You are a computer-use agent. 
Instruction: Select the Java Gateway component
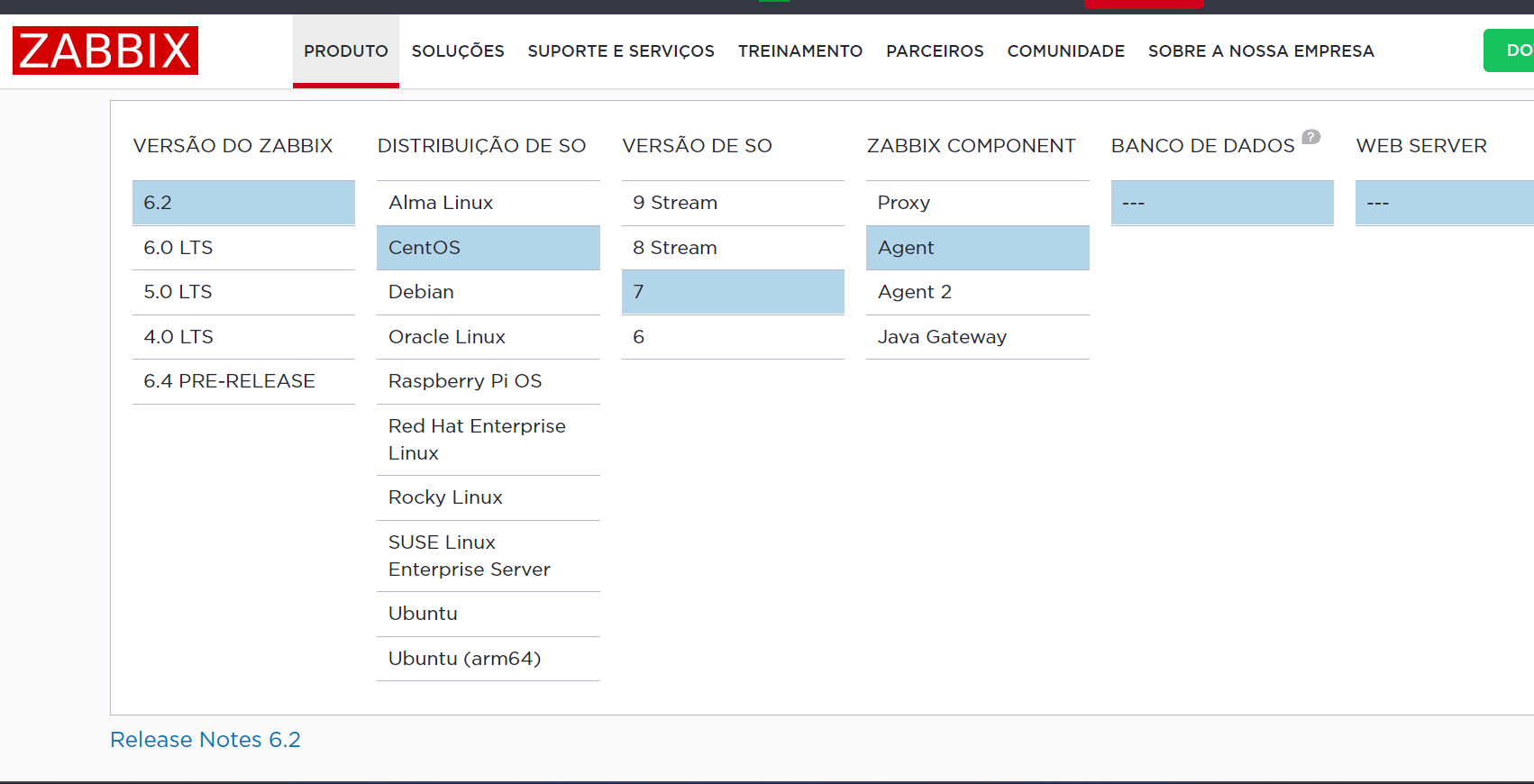978,337
